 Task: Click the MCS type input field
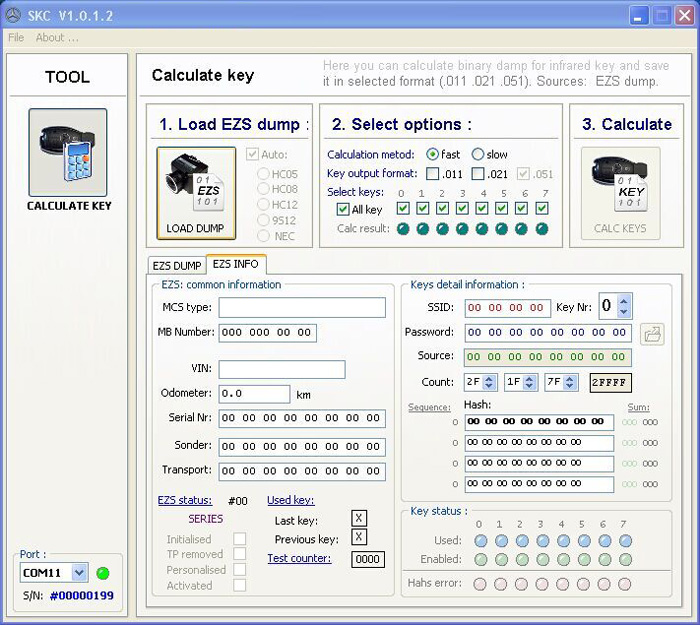(x=302, y=308)
